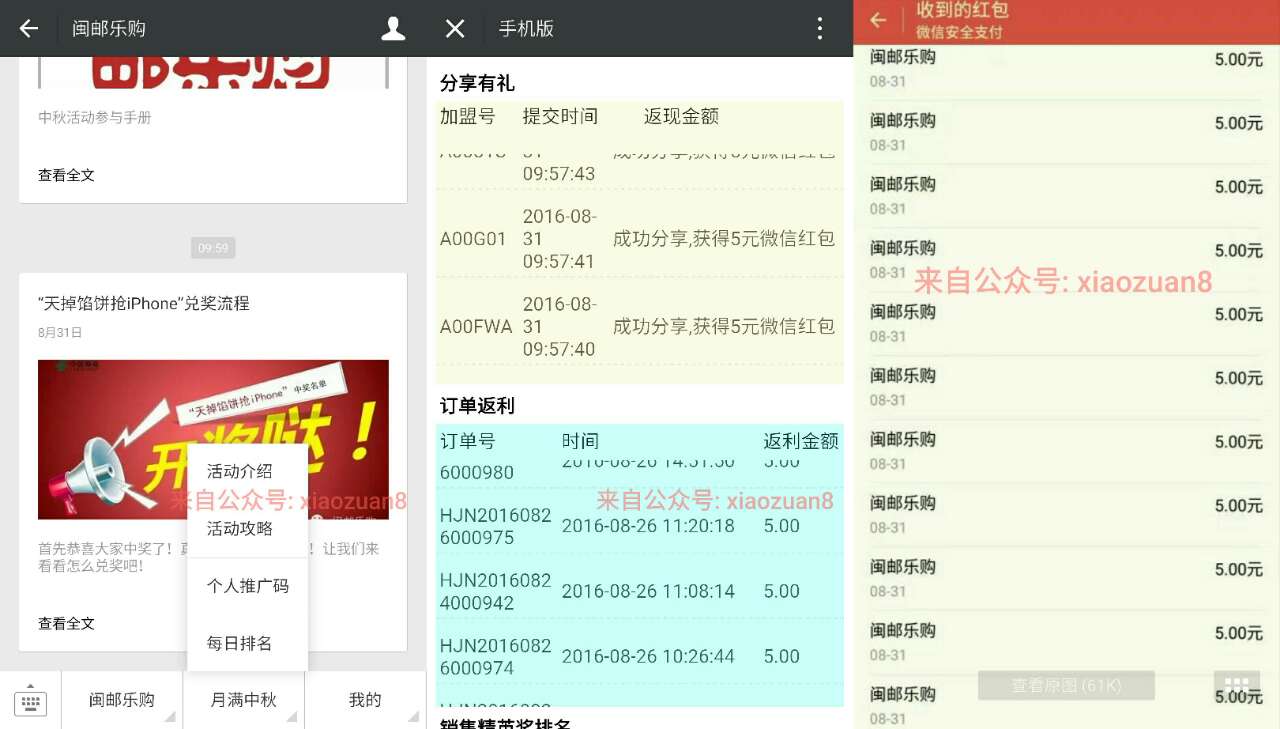This screenshot has width=1280, height=729.
Task: Click the 分享有礼 section heading
Action: (x=478, y=83)
